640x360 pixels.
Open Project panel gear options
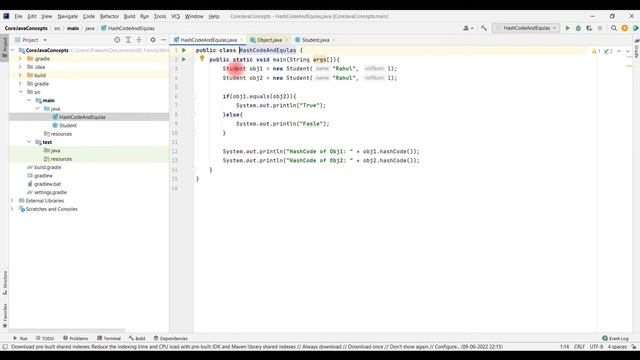tap(153, 40)
